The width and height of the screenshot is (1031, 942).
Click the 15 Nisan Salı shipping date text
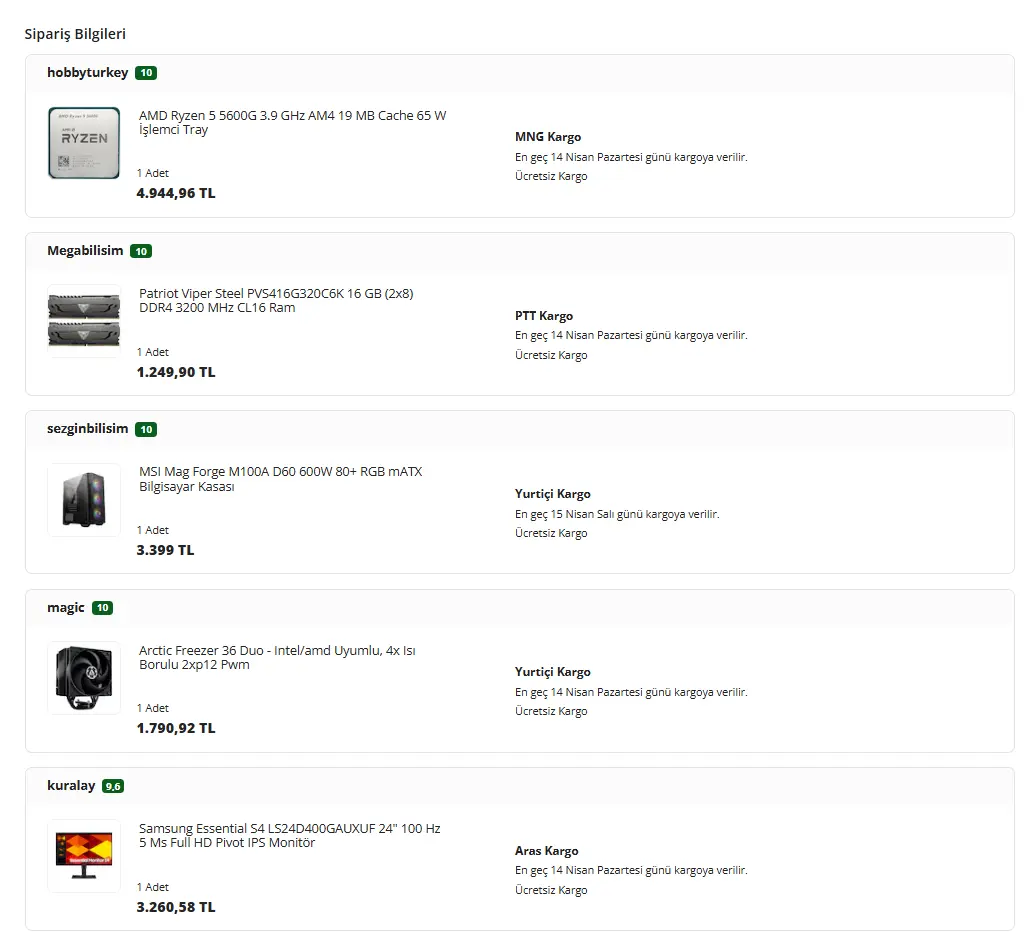[617, 514]
